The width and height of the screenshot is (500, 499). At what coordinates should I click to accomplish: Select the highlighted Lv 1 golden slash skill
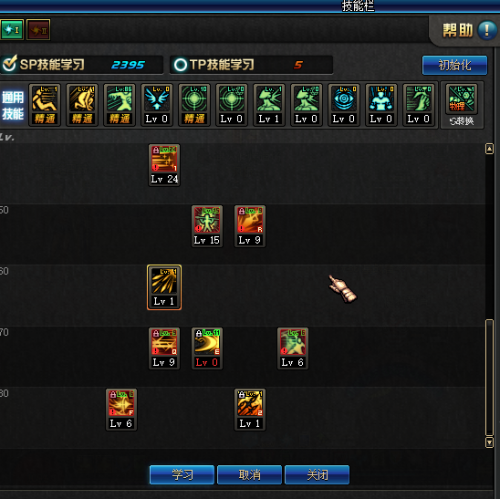pos(164,287)
